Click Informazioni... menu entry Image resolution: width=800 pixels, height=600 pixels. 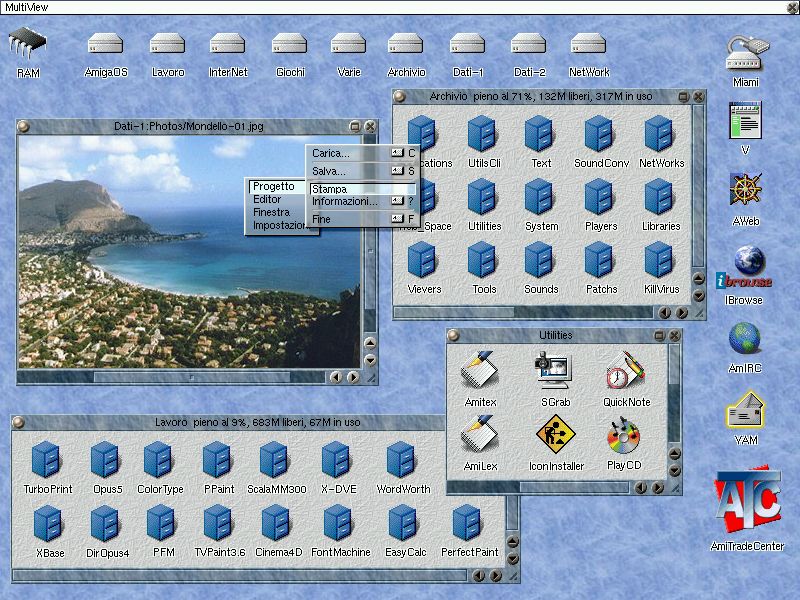click(x=345, y=201)
